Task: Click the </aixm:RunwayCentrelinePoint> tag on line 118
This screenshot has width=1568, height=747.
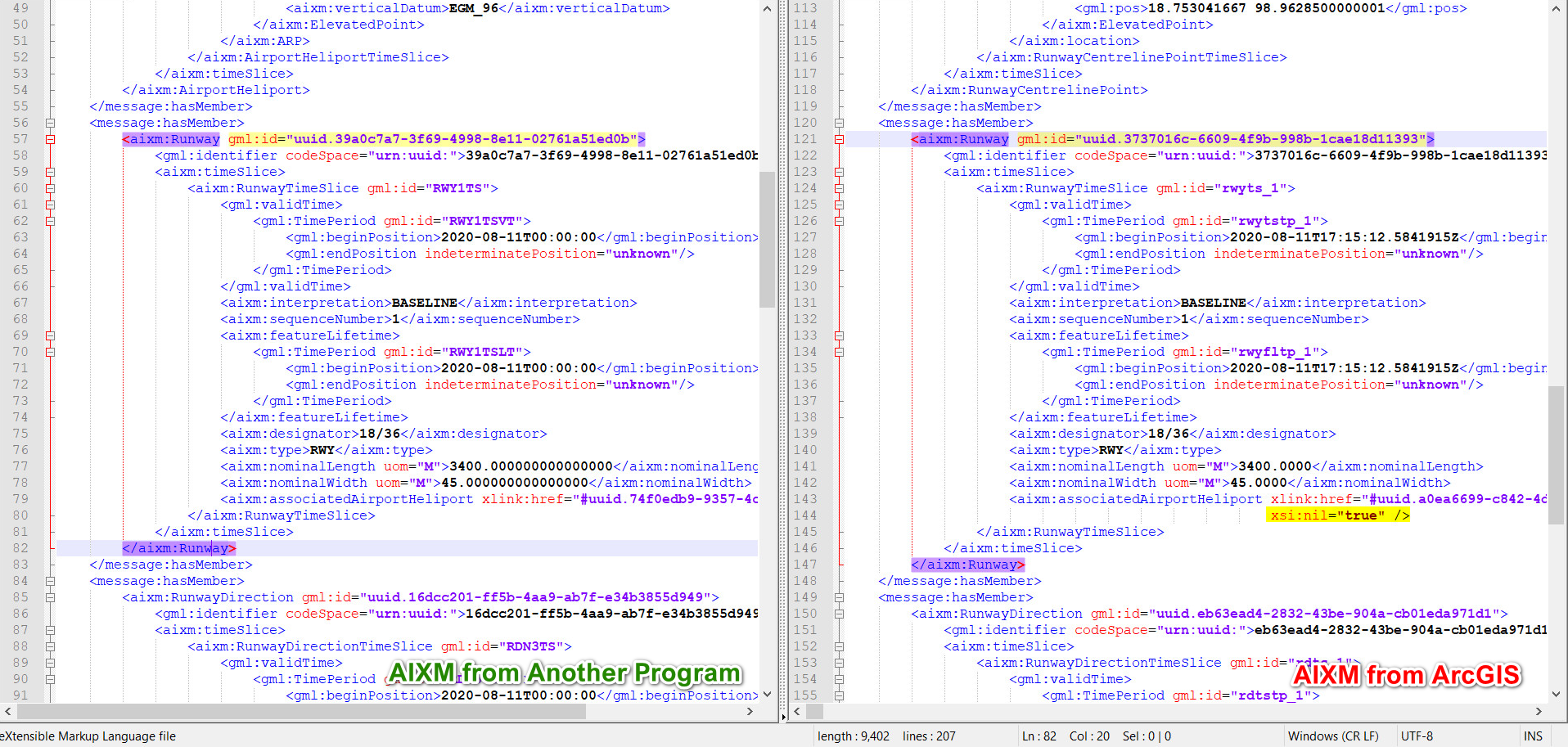Action: pos(1030,90)
